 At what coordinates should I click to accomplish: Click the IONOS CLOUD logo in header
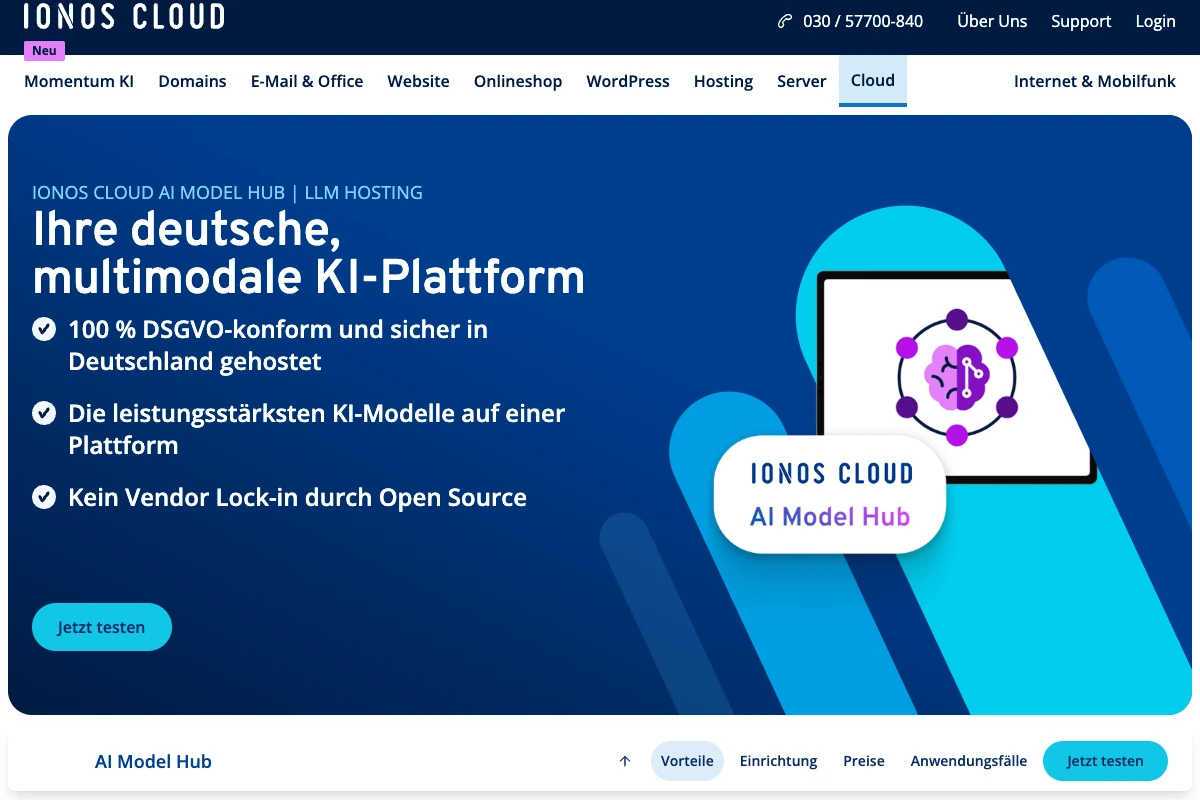click(124, 14)
